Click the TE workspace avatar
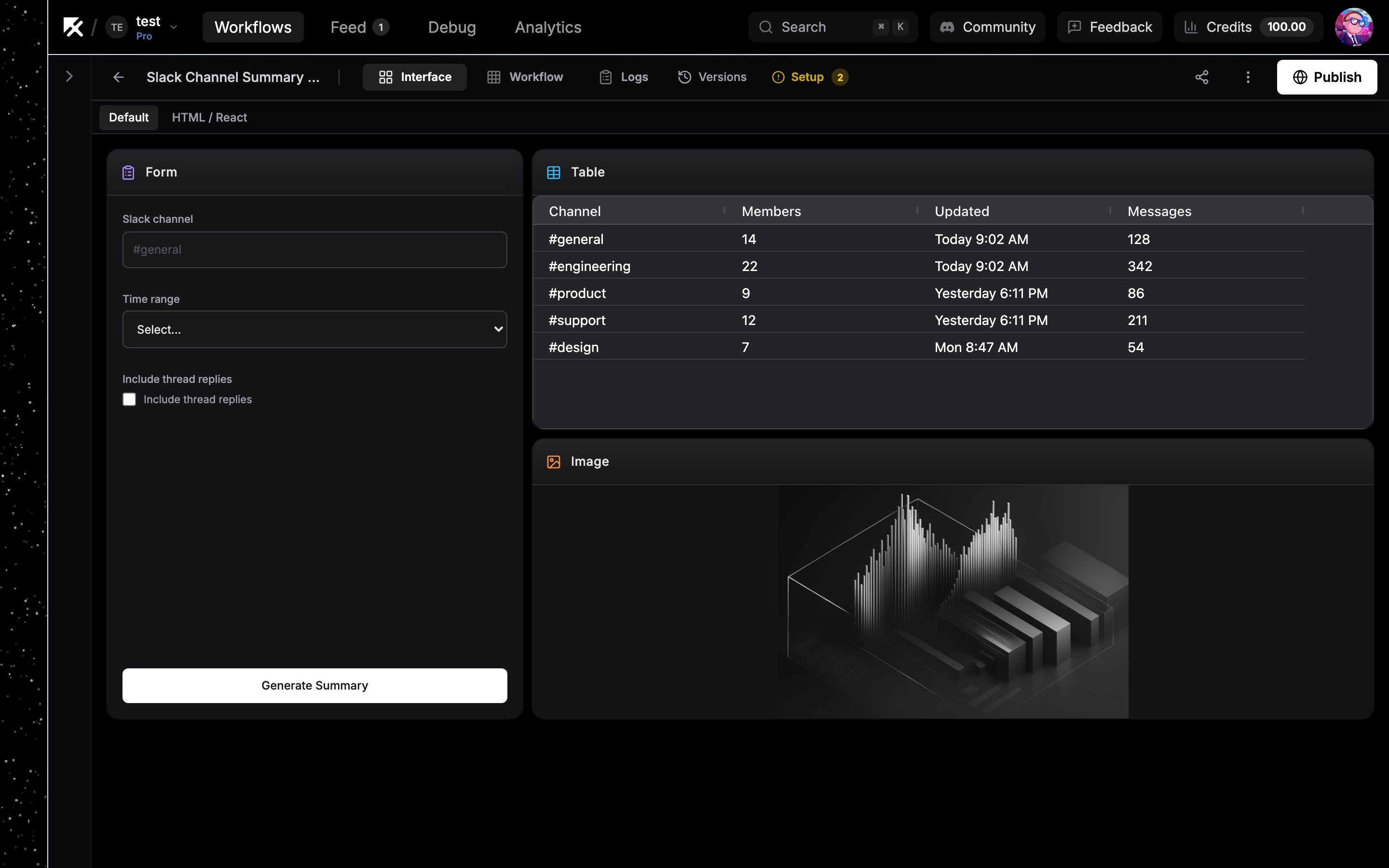Image resolution: width=1389 pixels, height=868 pixels. click(x=117, y=27)
